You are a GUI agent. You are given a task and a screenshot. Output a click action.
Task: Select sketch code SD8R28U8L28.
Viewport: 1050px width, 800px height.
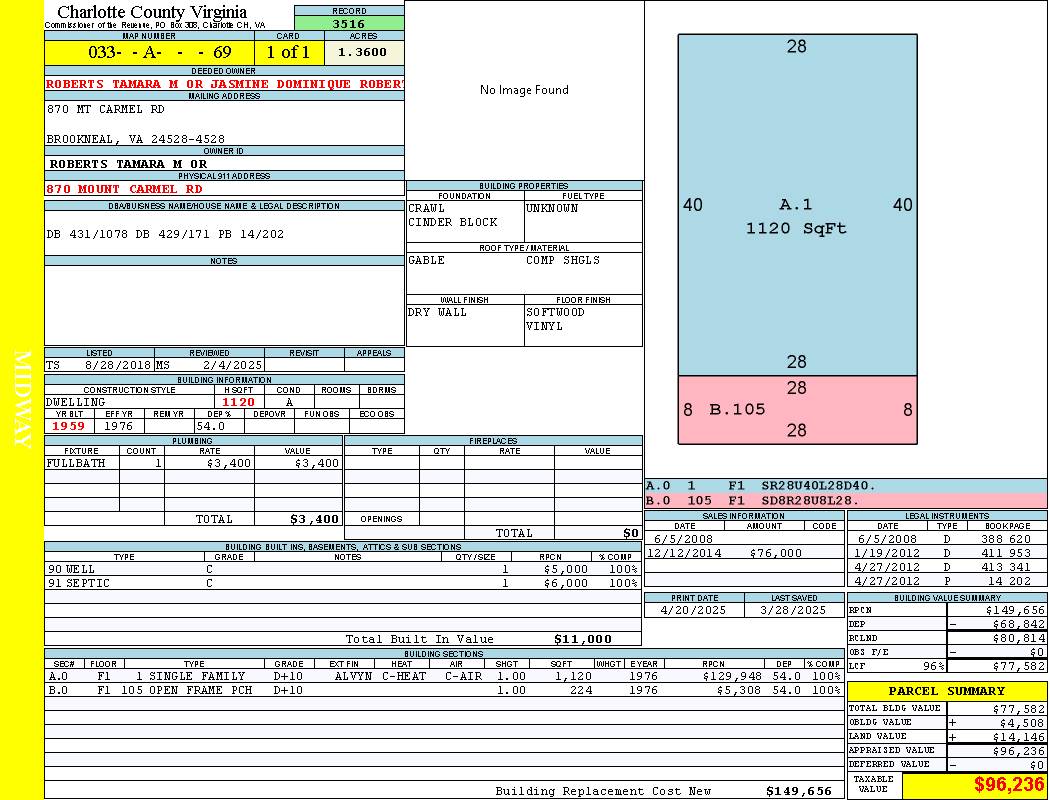coord(810,500)
